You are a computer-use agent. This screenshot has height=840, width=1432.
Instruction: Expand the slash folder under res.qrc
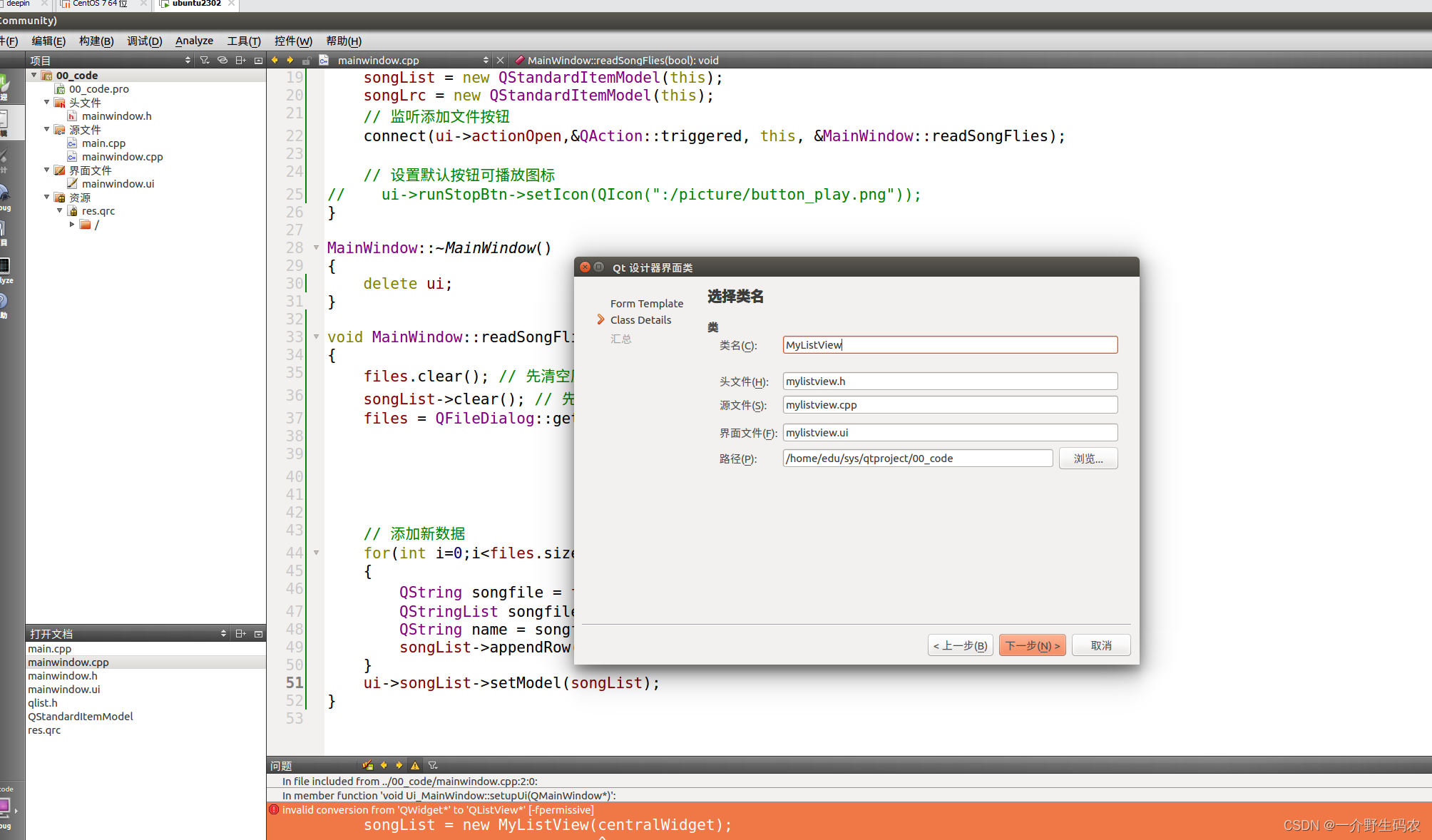pos(72,224)
